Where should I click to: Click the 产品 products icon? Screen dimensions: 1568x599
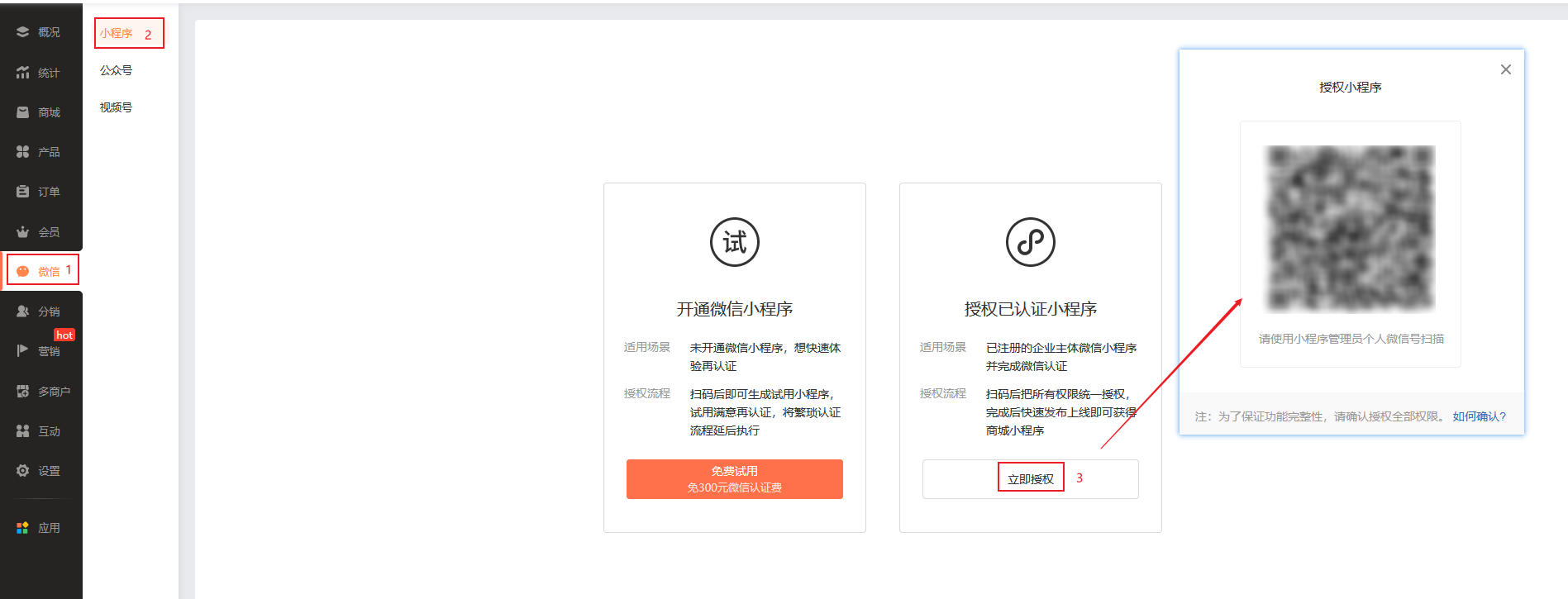(22, 152)
